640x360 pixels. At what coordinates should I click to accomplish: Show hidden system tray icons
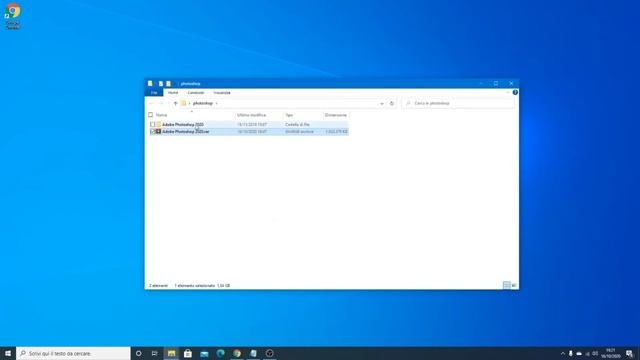coord(563,353)
